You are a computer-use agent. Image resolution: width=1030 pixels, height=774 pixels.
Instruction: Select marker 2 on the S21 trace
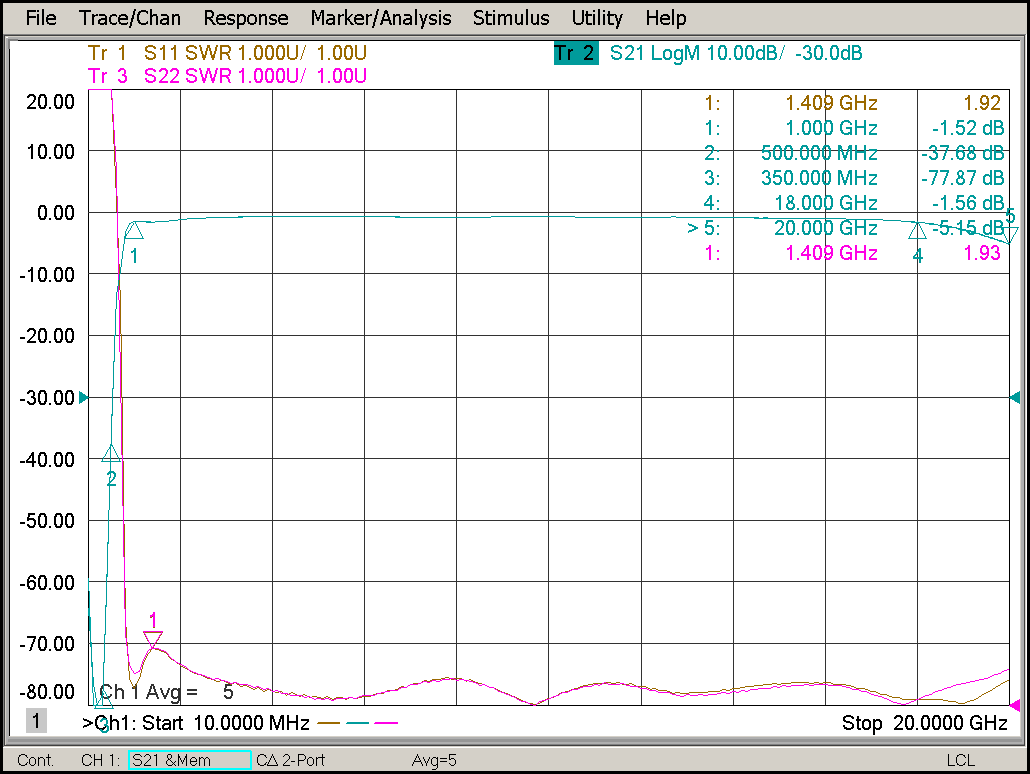coord(111,454)
